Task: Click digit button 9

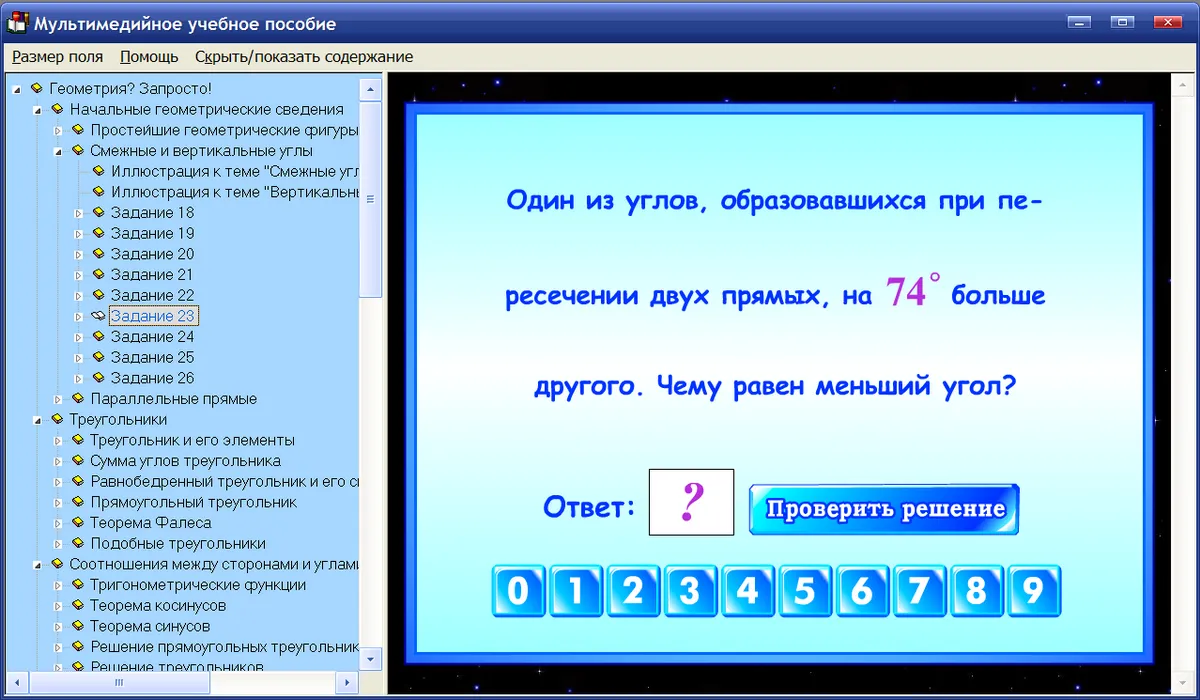Action: pyautogui.click(x=1034, y=592)
